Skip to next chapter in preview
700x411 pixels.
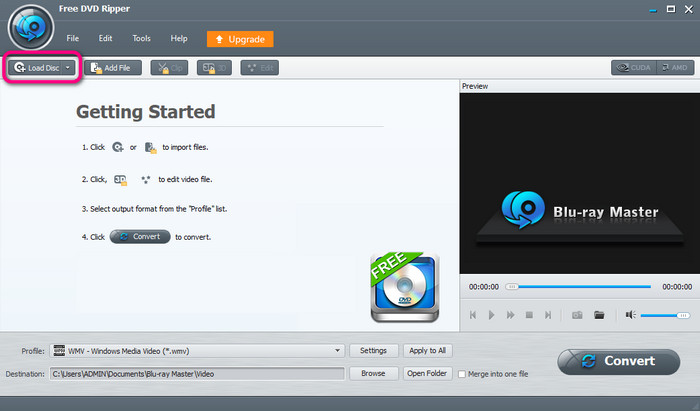click(x=548, y=315)
